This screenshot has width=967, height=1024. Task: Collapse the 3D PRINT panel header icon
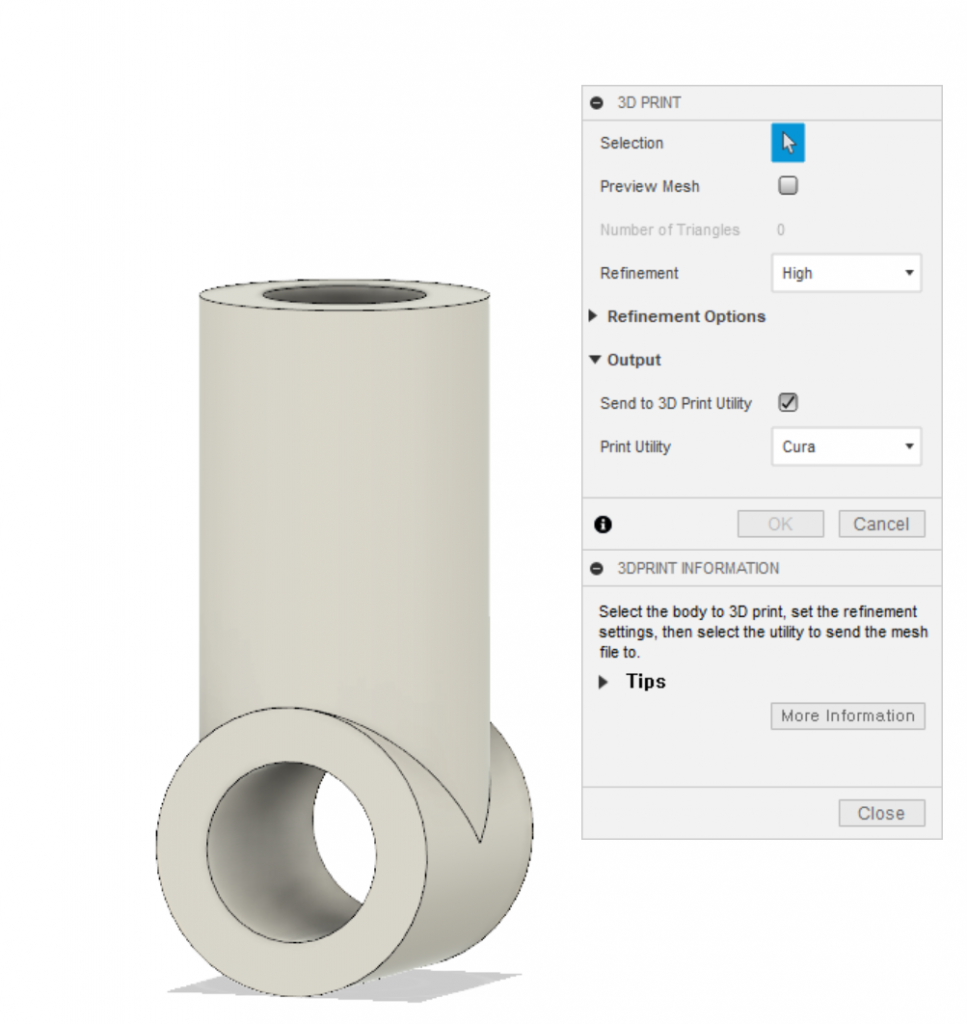pos(596,103)
